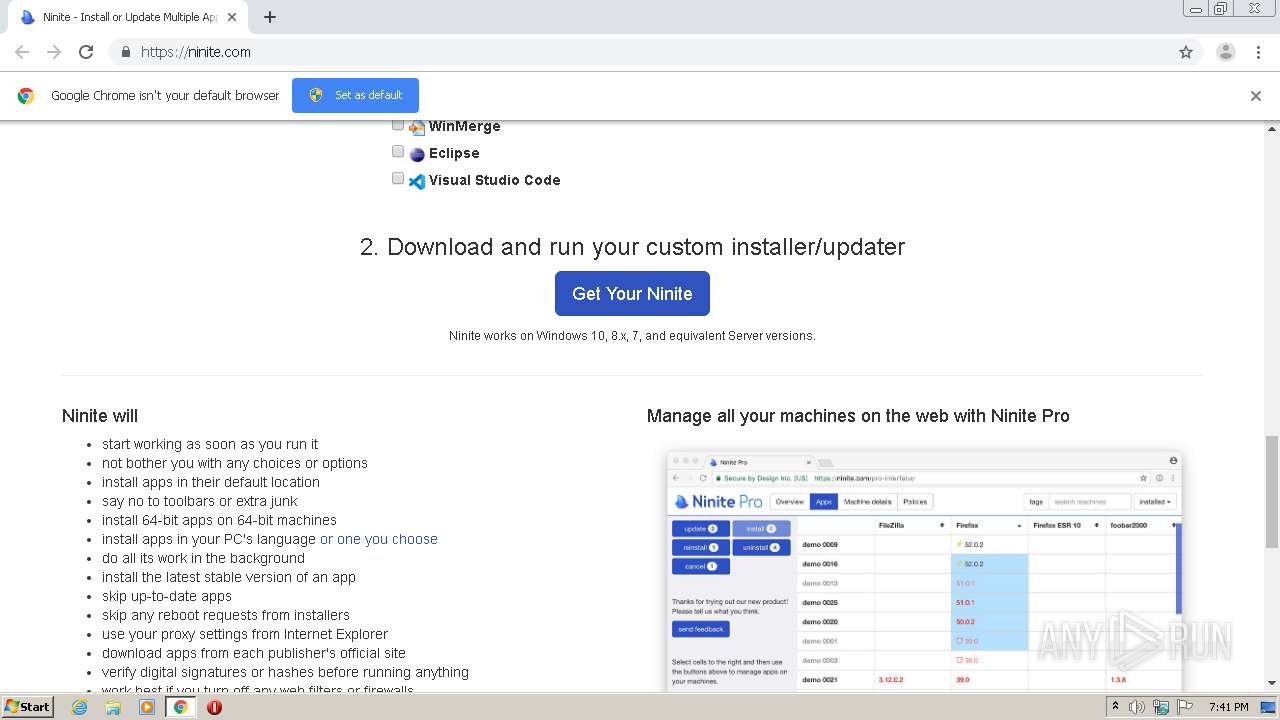
Task: Click the Visual Studio Code icon
Action: click(417, 181)
